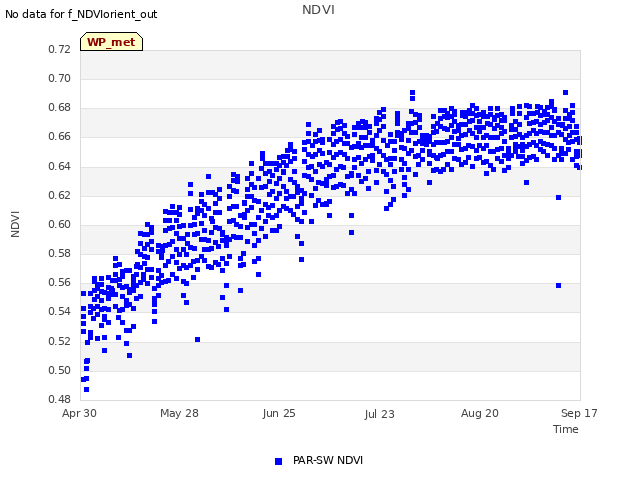Click the 0.66 y-axis tick label
Image resolution: width=640 pixels, height=480 pixels.
click(x=60, y=137)
